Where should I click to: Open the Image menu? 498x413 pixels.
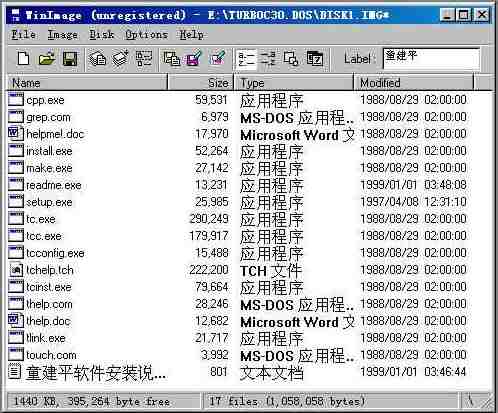point(62,34)
